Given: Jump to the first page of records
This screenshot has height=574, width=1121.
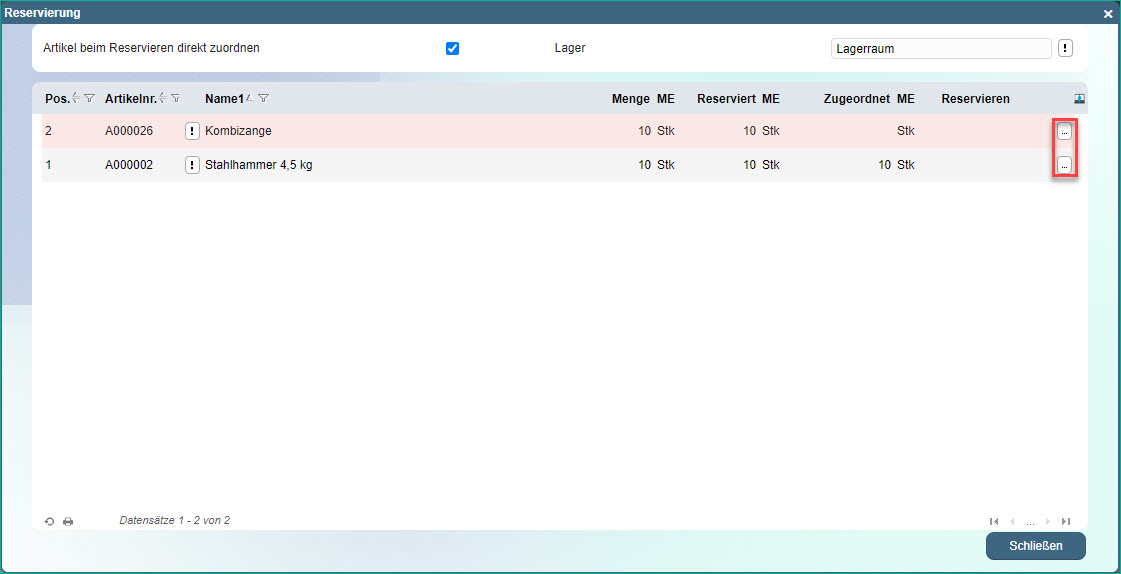Looking at the screenshot, I should pos(993,521).
